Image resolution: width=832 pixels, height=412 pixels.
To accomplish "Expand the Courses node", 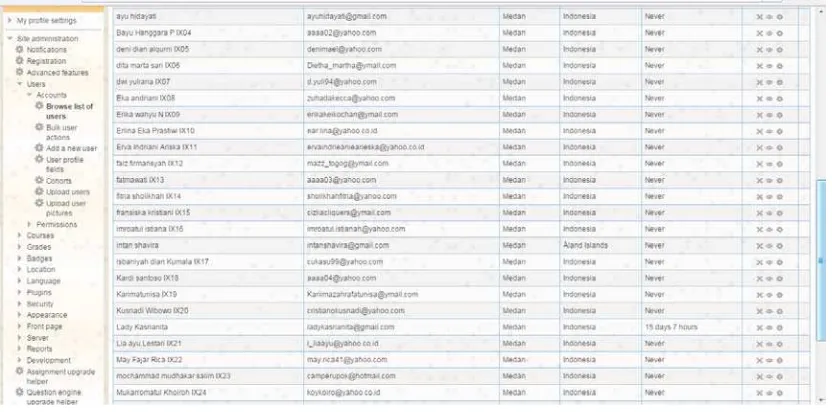I will pyautogui.click(x=20, y=235).
